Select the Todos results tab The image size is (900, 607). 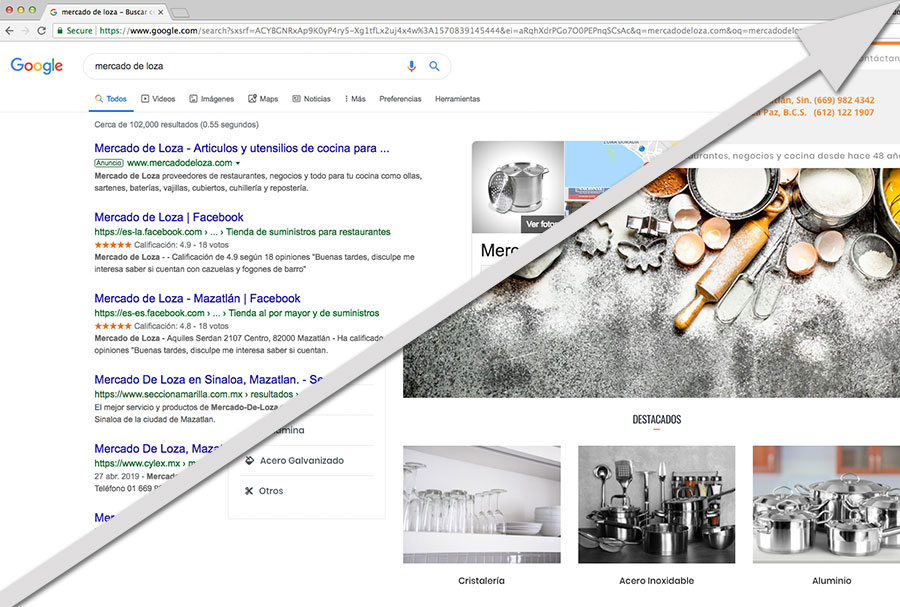(x=111, y=99)
